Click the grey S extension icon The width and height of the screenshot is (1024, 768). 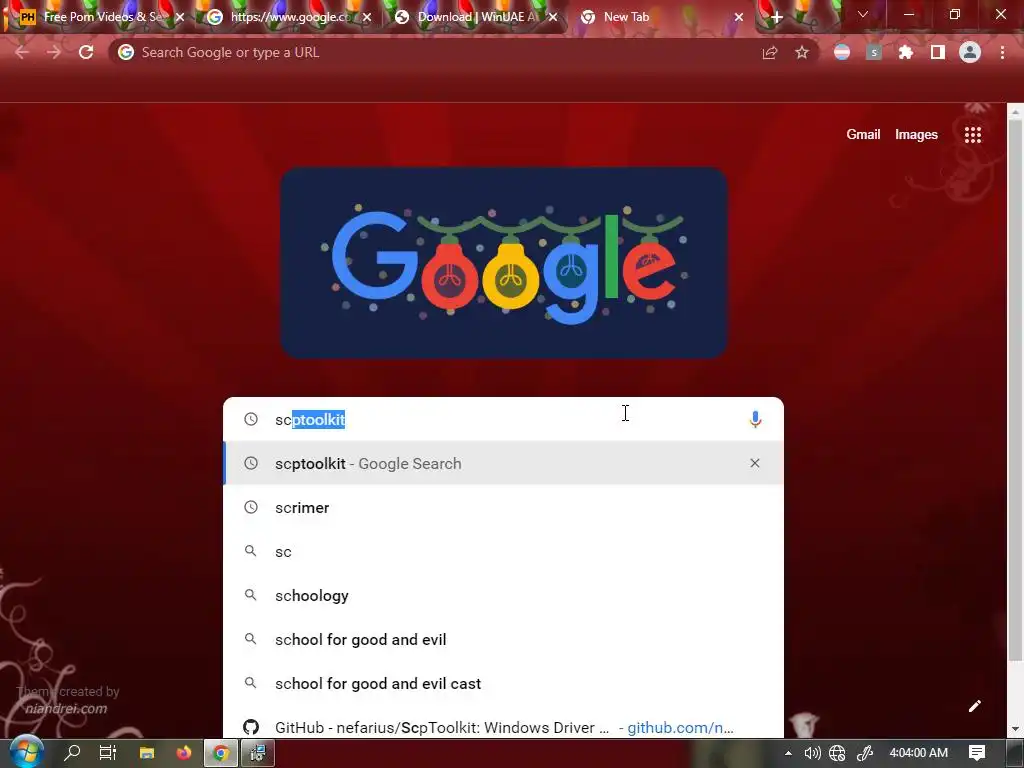pos(874,52)
